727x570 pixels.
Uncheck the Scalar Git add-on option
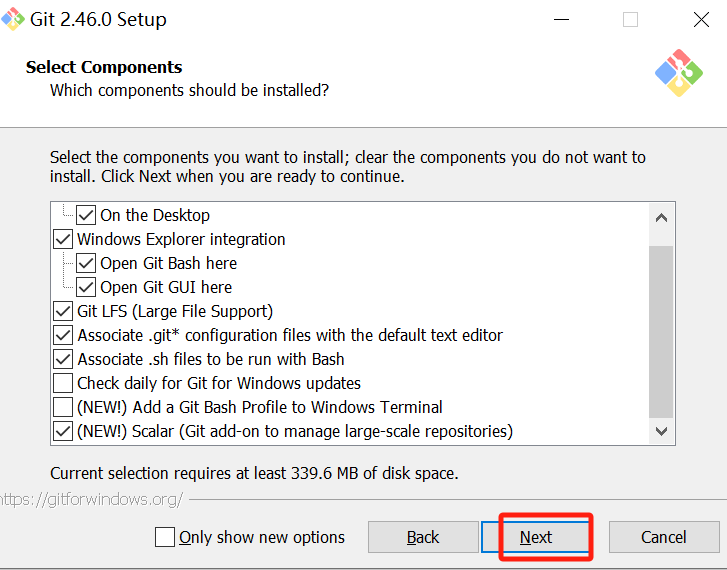pos(63,431)
